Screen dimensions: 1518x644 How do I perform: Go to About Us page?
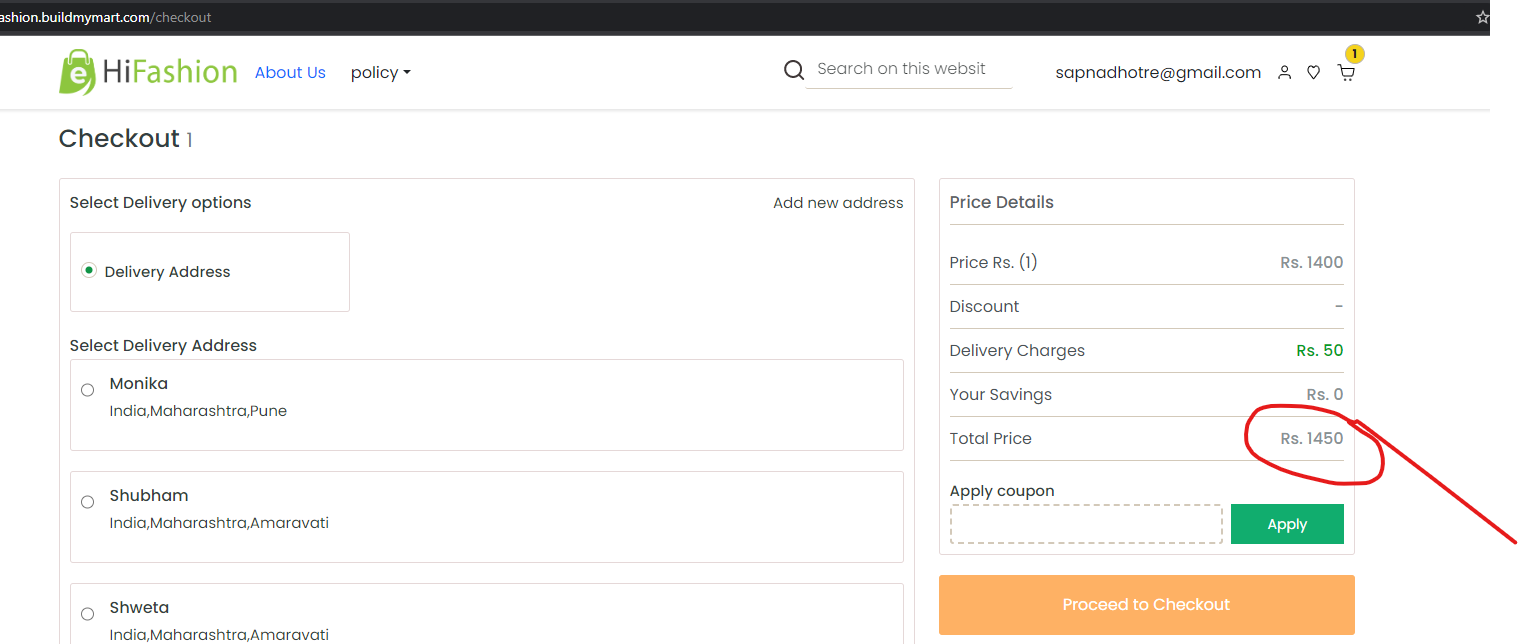pos(290,73)
